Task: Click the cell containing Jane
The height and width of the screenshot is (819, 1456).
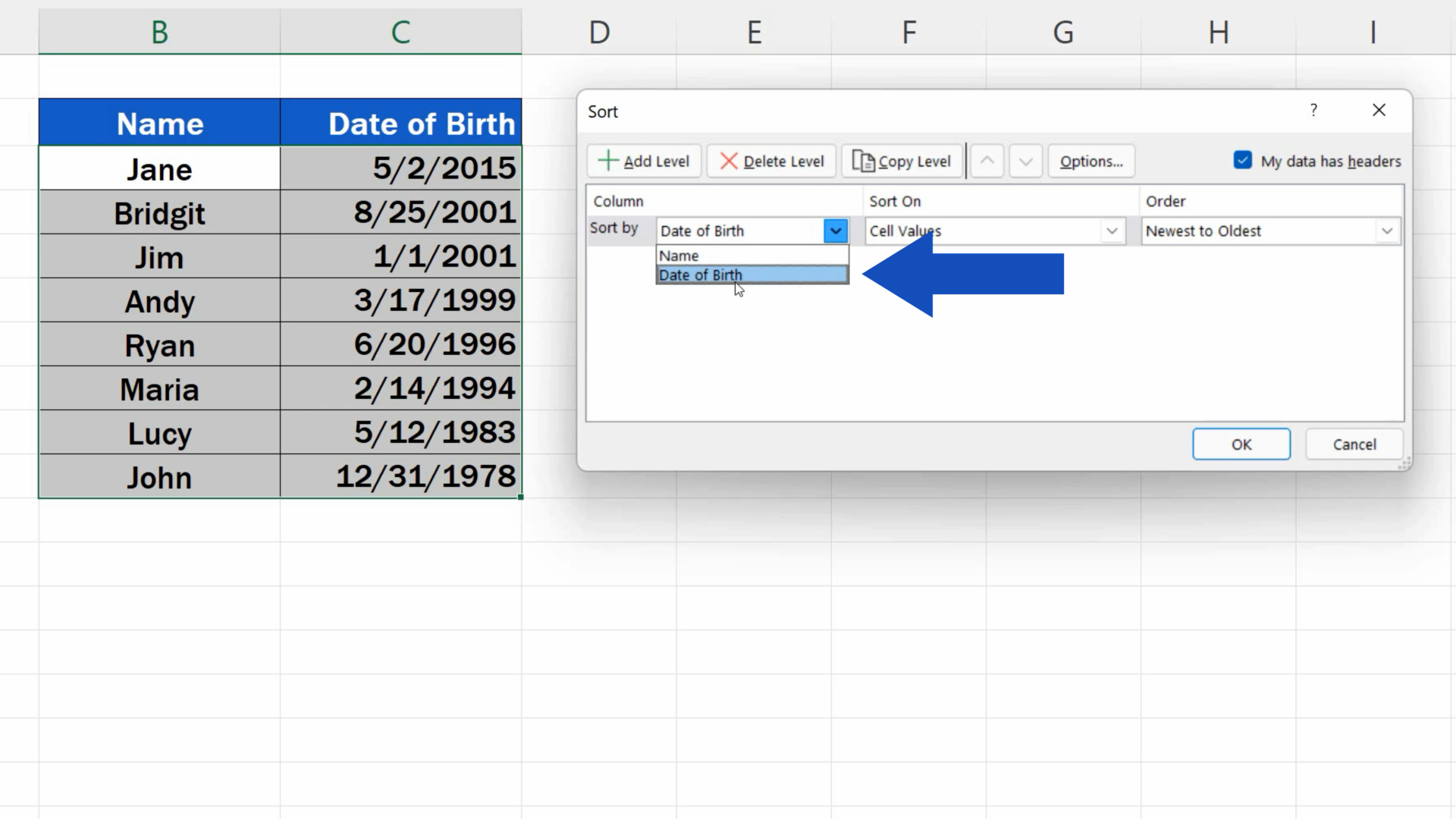Action: (159, 168)
